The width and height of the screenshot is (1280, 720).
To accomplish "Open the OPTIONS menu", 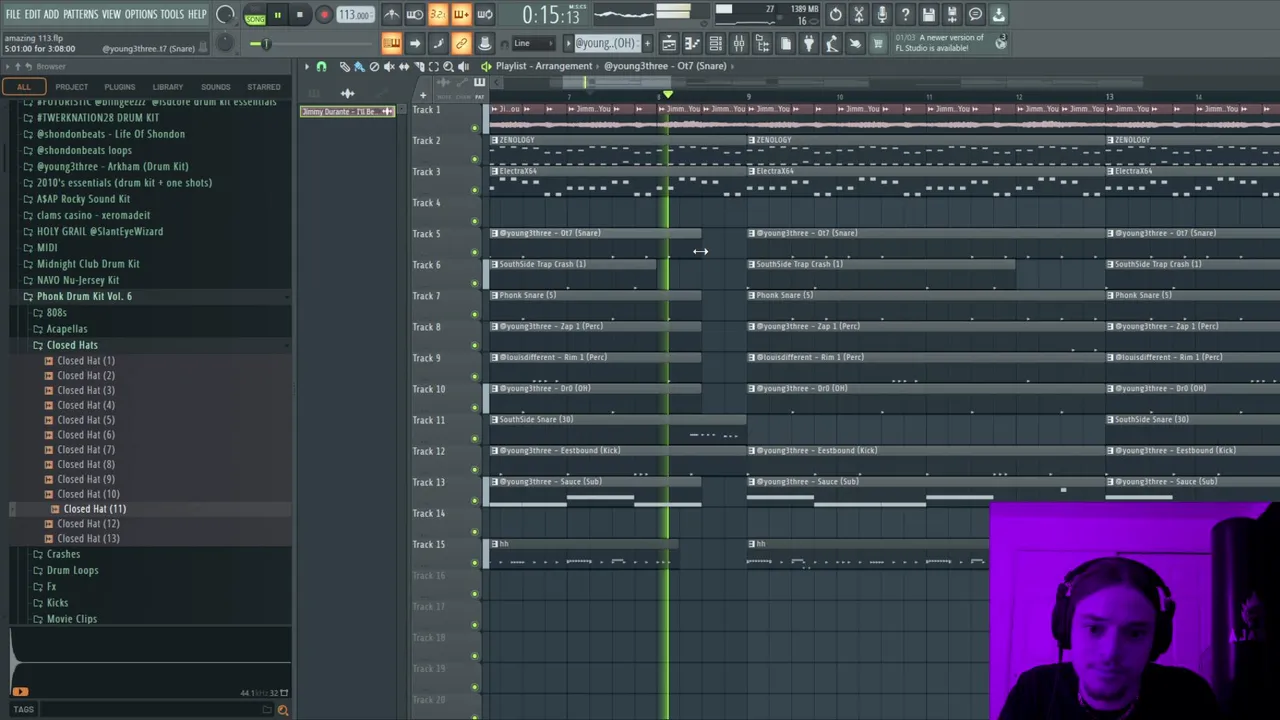I will click(141, 14).
